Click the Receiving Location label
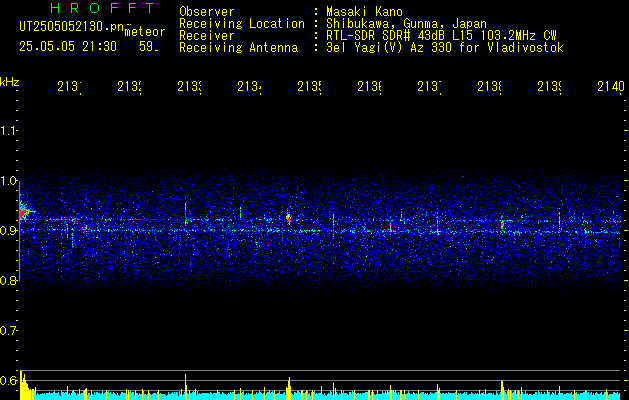 pos(242,24)
